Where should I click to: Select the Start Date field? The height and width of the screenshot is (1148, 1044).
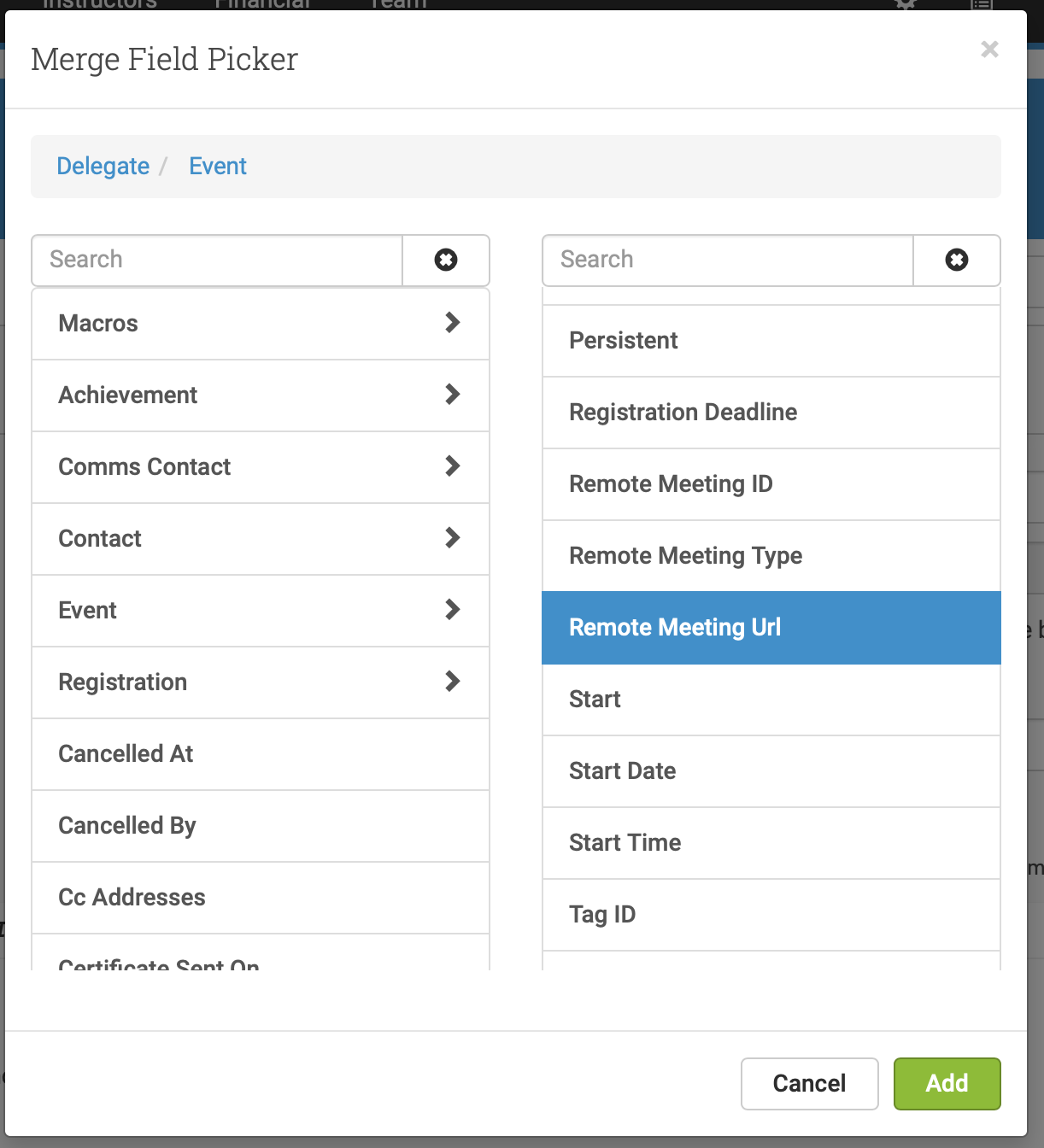pyautogui.click(x=770, y=770)
